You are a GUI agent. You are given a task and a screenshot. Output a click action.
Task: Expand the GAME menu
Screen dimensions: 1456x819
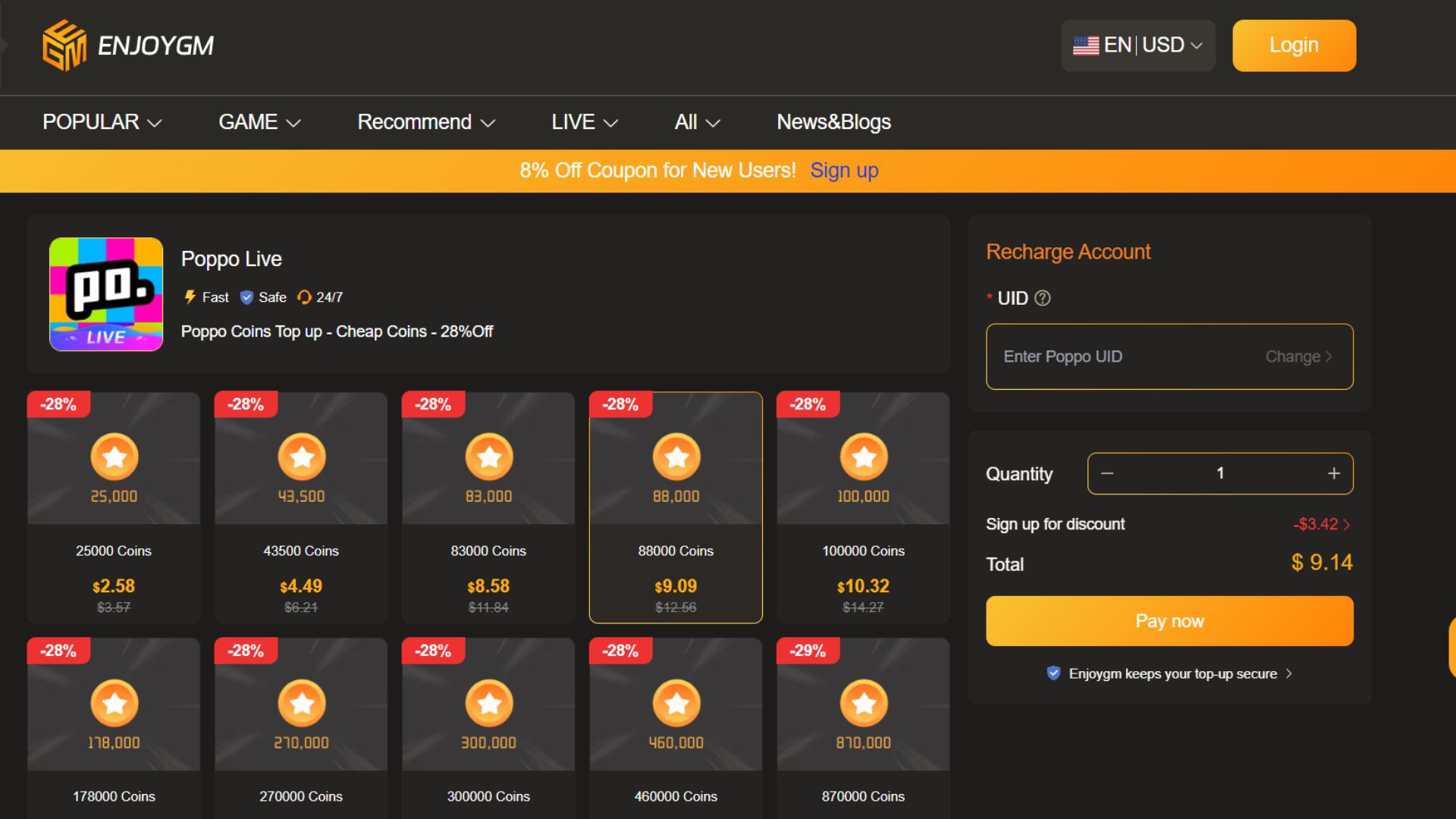259,122
